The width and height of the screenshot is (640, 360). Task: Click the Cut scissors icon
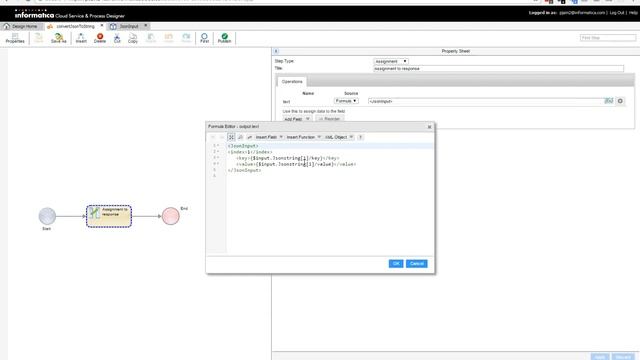pyautogui.click(x=117, y=38)
